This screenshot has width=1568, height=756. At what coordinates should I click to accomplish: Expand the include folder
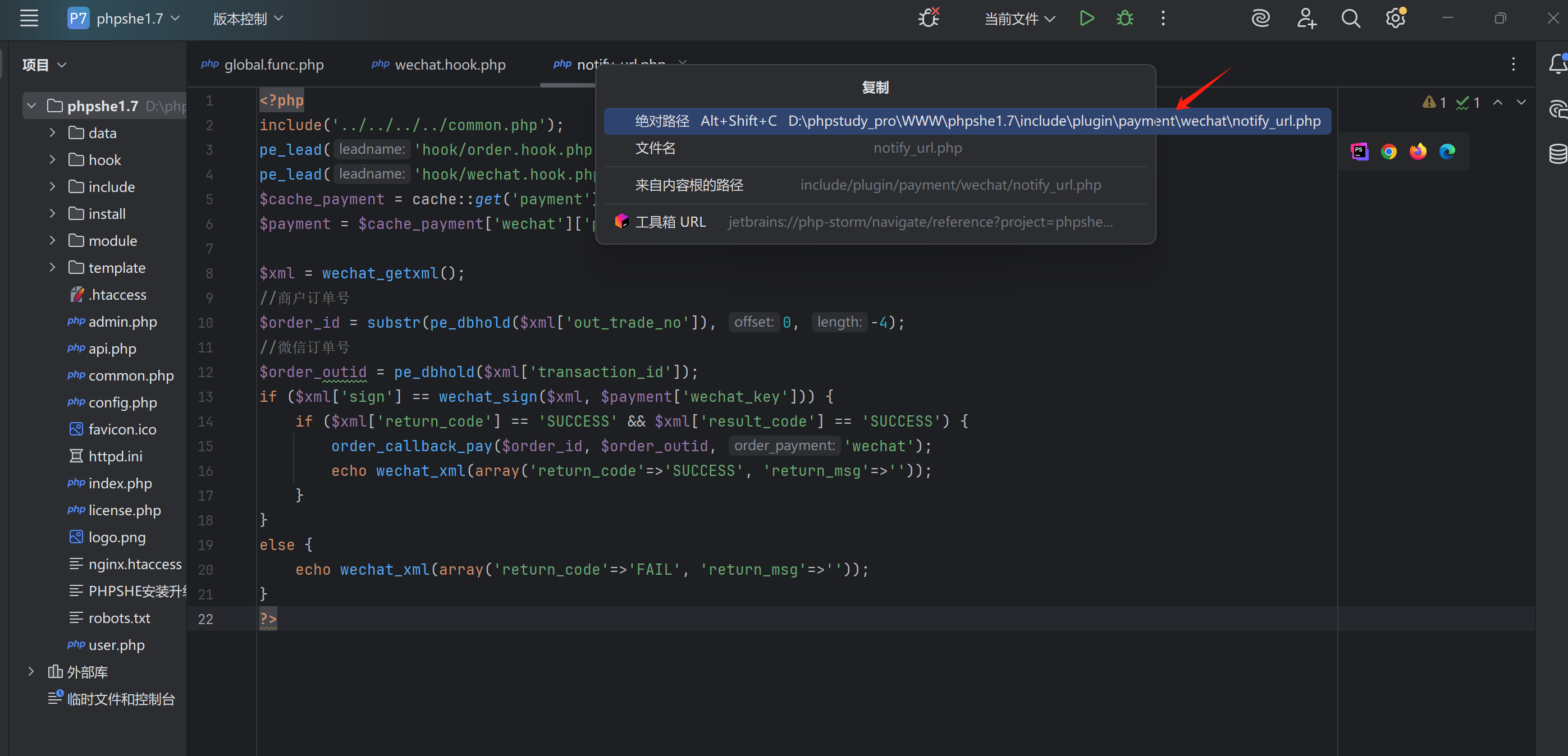click(52, 186)
